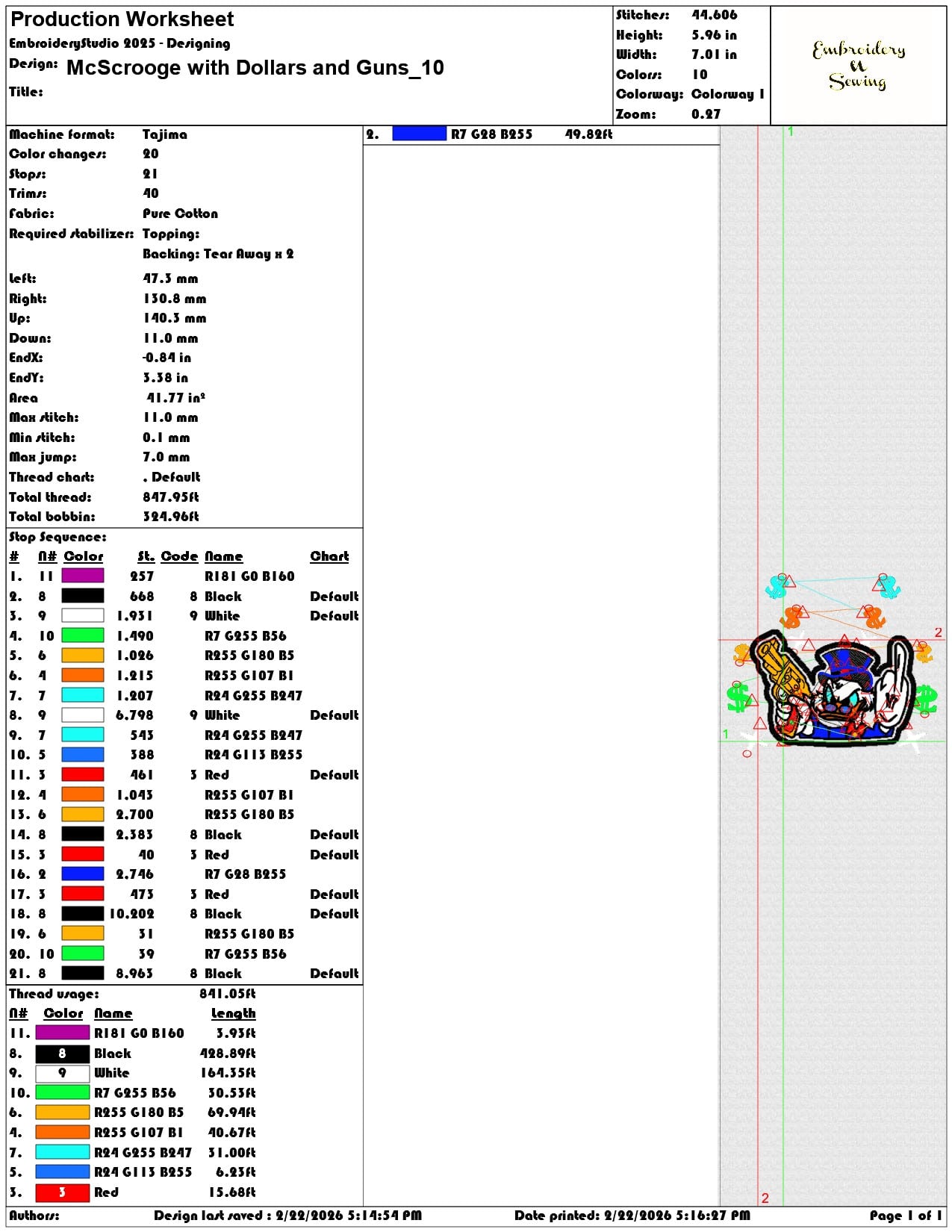Select the Chart column header
Image resolution: width=952 pixels, height=1232 pixels.
[x=329, y=556]
